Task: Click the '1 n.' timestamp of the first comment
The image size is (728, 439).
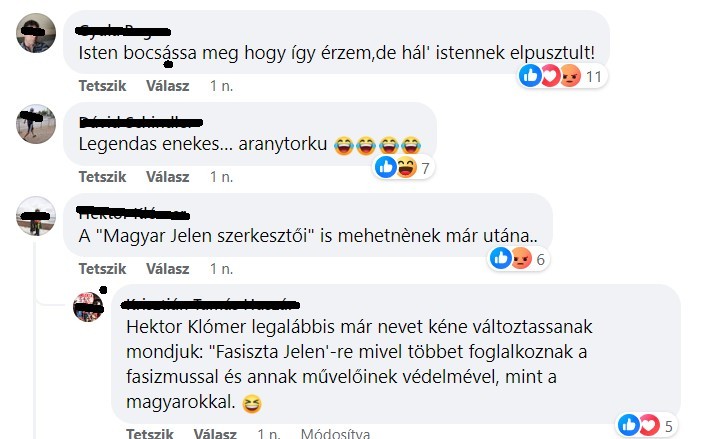Action: [x=221, y=86]
